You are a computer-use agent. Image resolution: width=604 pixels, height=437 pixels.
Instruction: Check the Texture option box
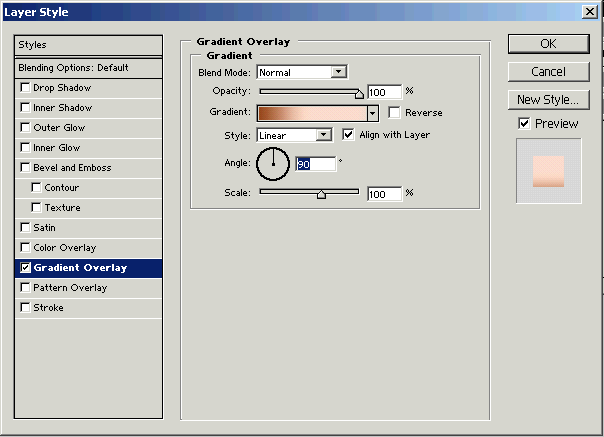pos(36,208)
